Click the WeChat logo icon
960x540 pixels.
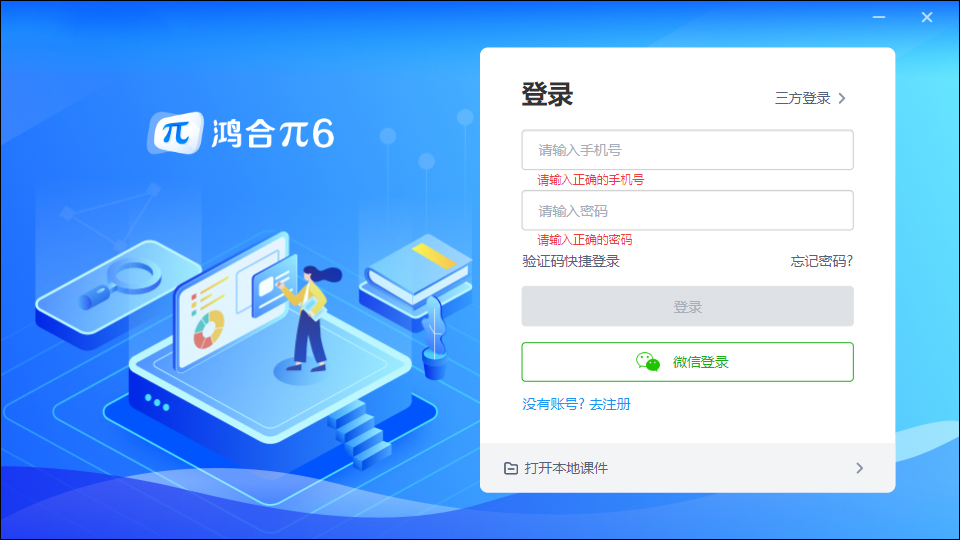pos(648,362)
